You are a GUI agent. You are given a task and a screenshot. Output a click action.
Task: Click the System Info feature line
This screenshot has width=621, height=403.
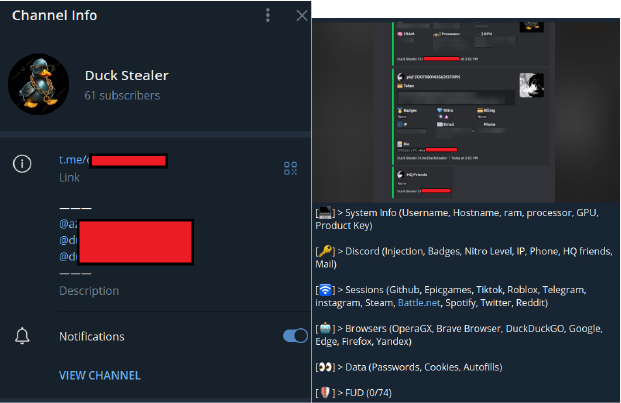(457, 219)
